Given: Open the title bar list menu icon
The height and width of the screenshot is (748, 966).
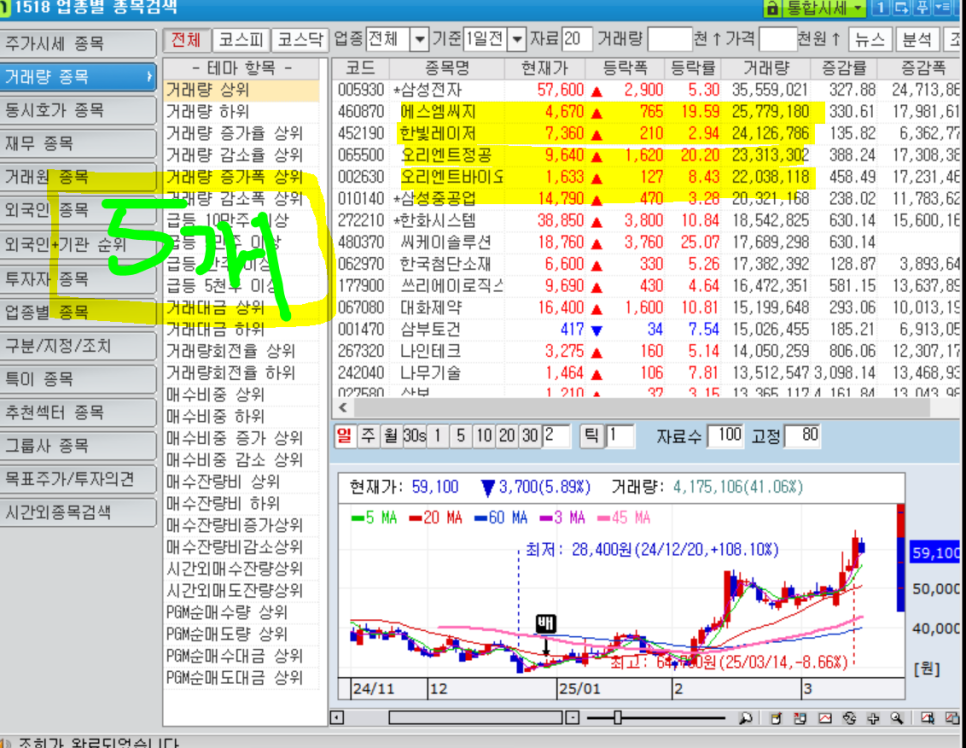Looking at the screenshot, I should (x=943, y=7).
